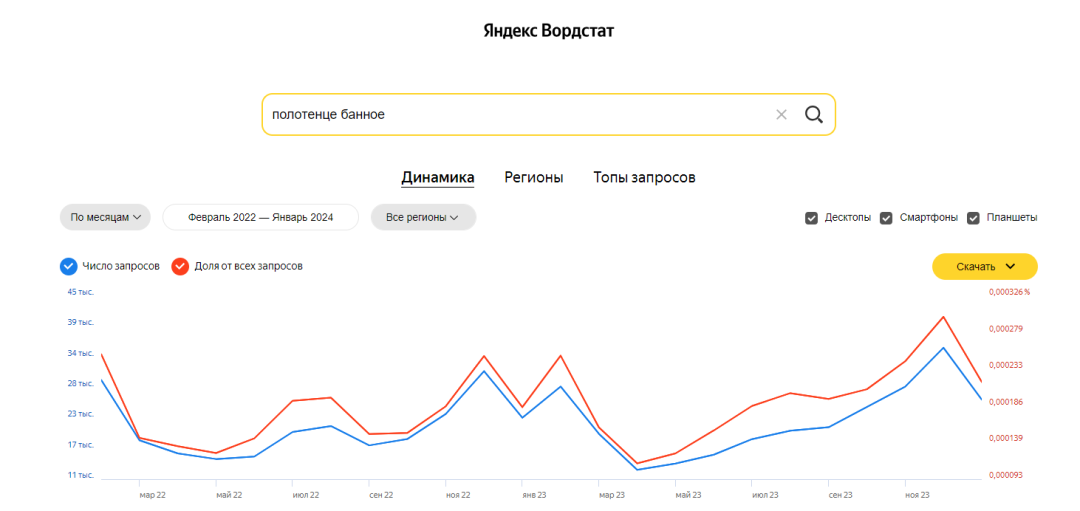Open the Скачать download dropdown
1080x511 pixels.
[985, 267]
